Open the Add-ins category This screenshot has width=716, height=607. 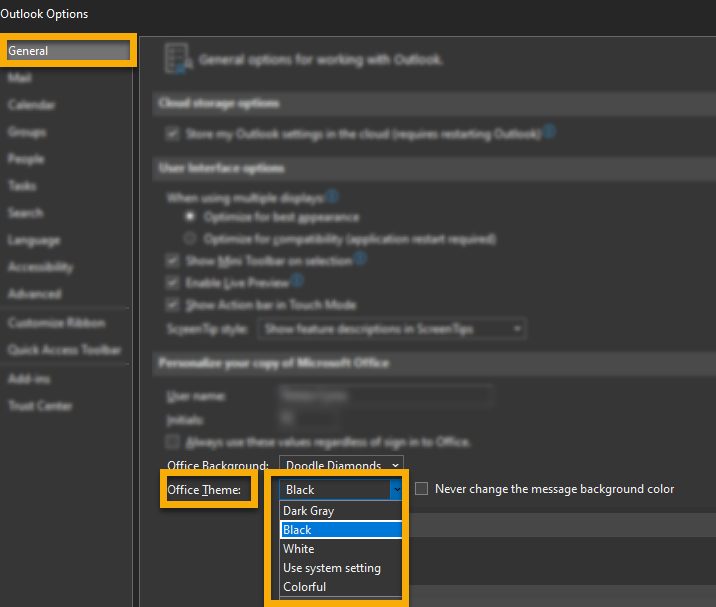(29, 379)
